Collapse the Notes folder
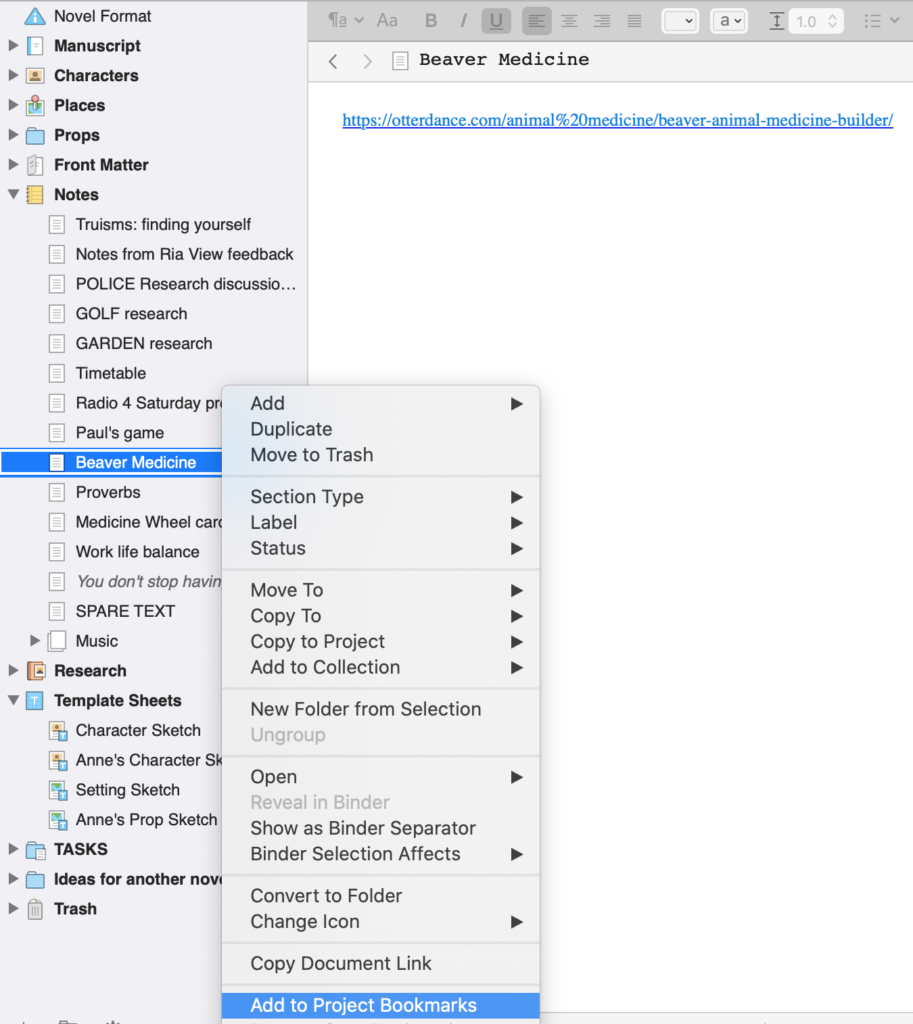 pyautogui.click(x=12, y=194)
